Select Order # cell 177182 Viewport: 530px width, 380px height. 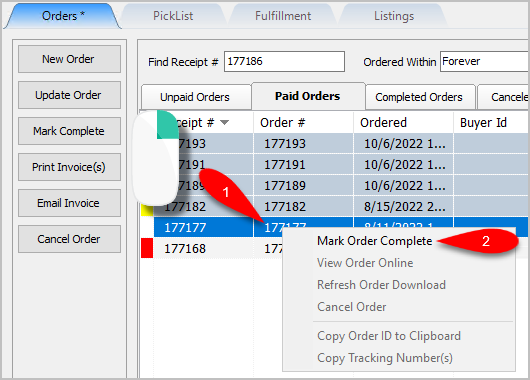(x=303, y=207)
